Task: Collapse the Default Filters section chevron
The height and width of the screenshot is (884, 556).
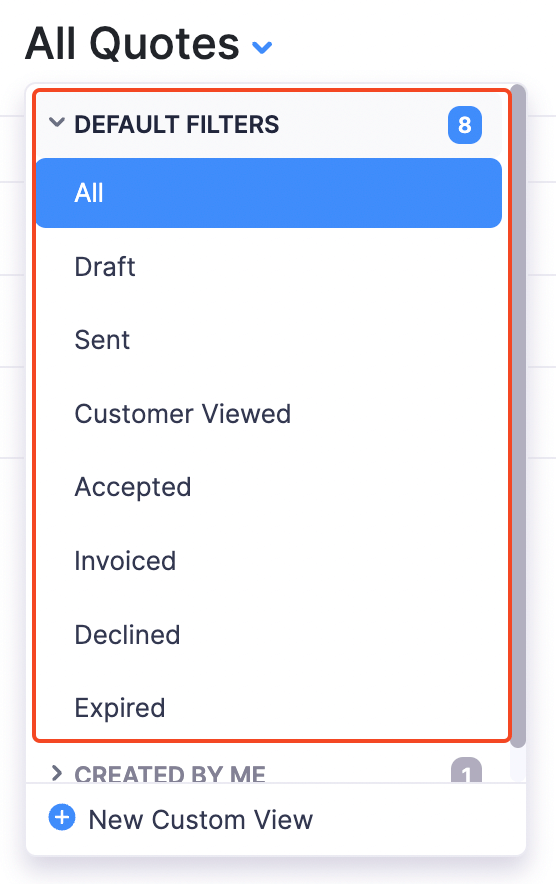Action: coord(56,122)
